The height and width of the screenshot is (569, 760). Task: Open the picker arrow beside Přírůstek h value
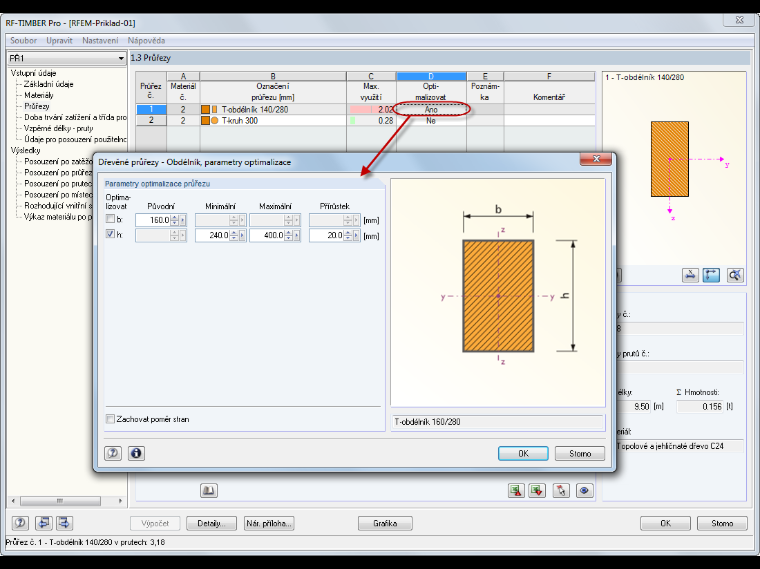[x=357, y=236]
